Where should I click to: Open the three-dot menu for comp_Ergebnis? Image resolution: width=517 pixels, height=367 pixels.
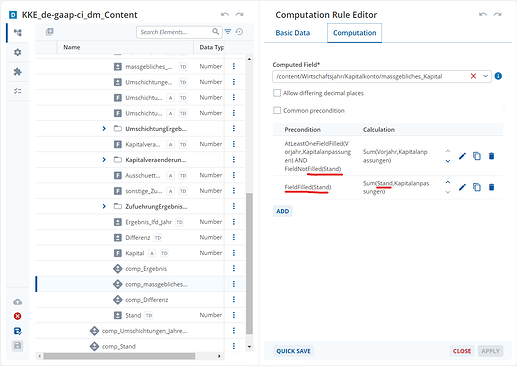(234, 268)
